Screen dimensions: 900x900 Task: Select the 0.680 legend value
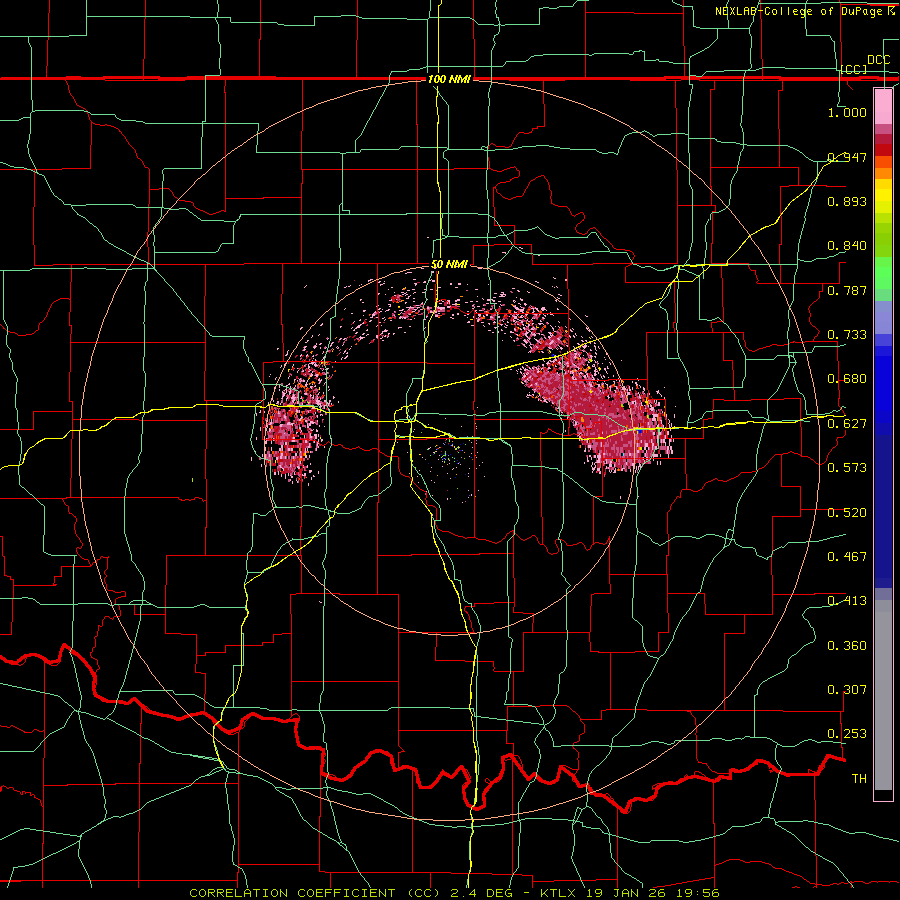pyautogui.click(x=847, y=379)
